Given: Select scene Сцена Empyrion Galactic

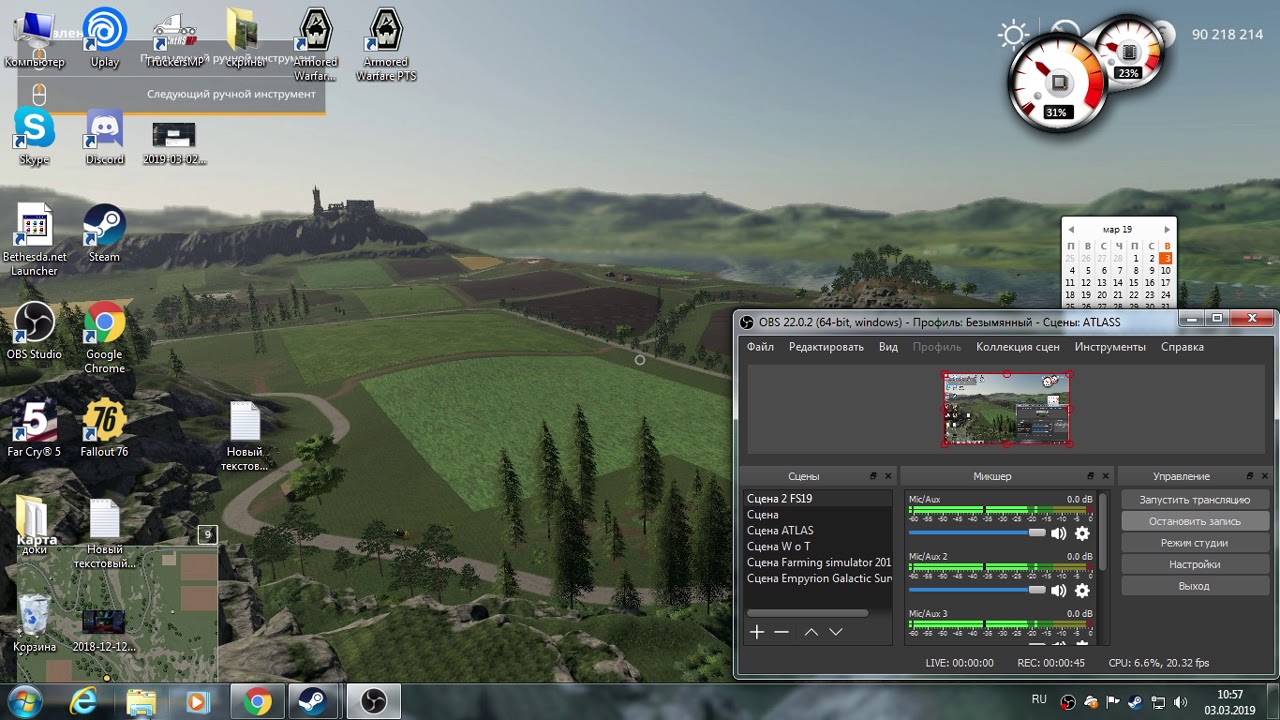Looking at the screenshot, I should pos(817,578).
